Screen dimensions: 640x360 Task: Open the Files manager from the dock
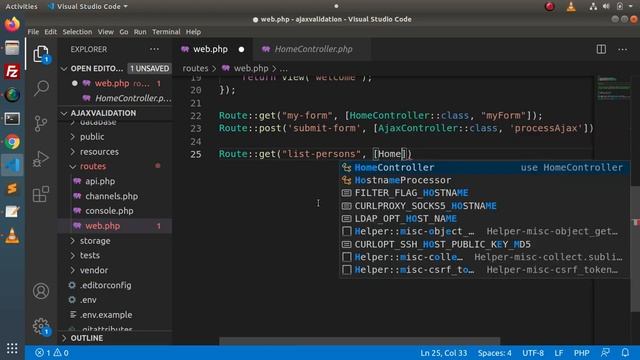point(12,48)
